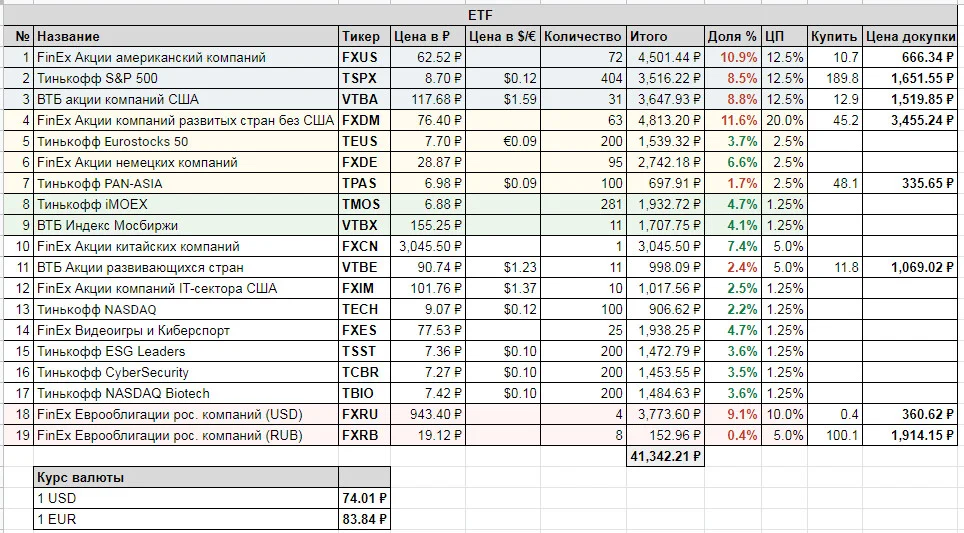
Task: Select the merged ETF title cell
Action: coord(480,15)
